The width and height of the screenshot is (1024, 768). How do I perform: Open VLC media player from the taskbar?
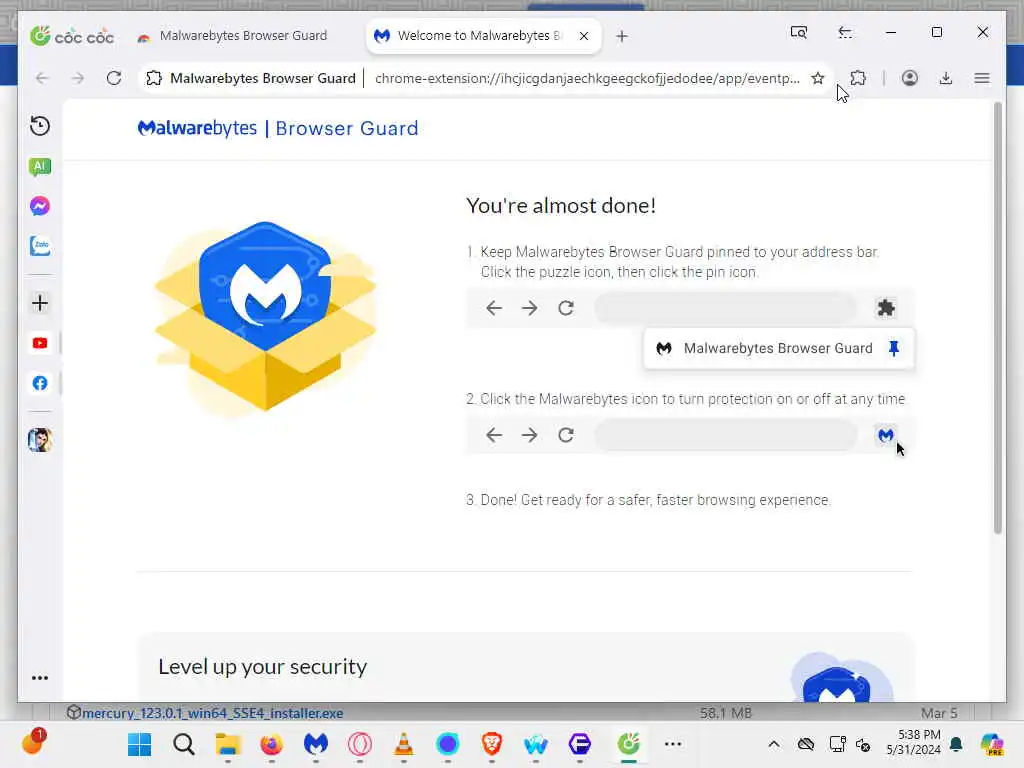click(x=404, y=744)
